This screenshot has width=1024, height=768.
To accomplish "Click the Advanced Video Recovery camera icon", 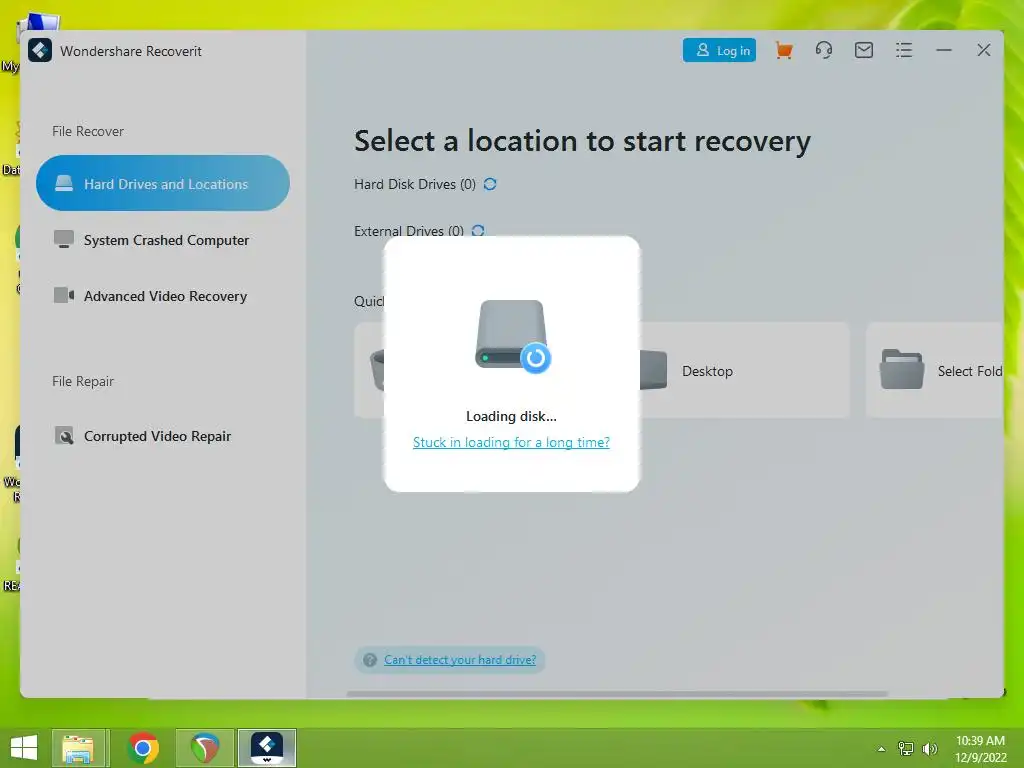I will click(x=63, y=295).
